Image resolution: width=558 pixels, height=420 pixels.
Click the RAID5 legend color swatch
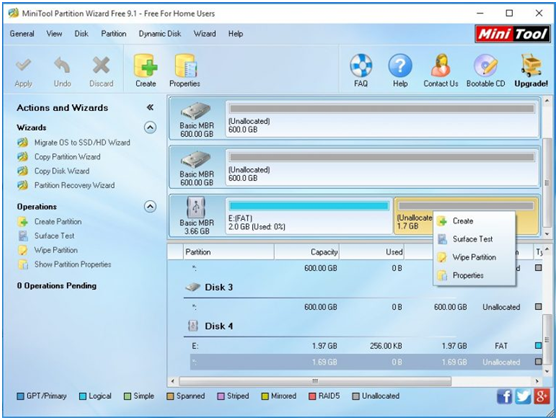pos(312,396)
